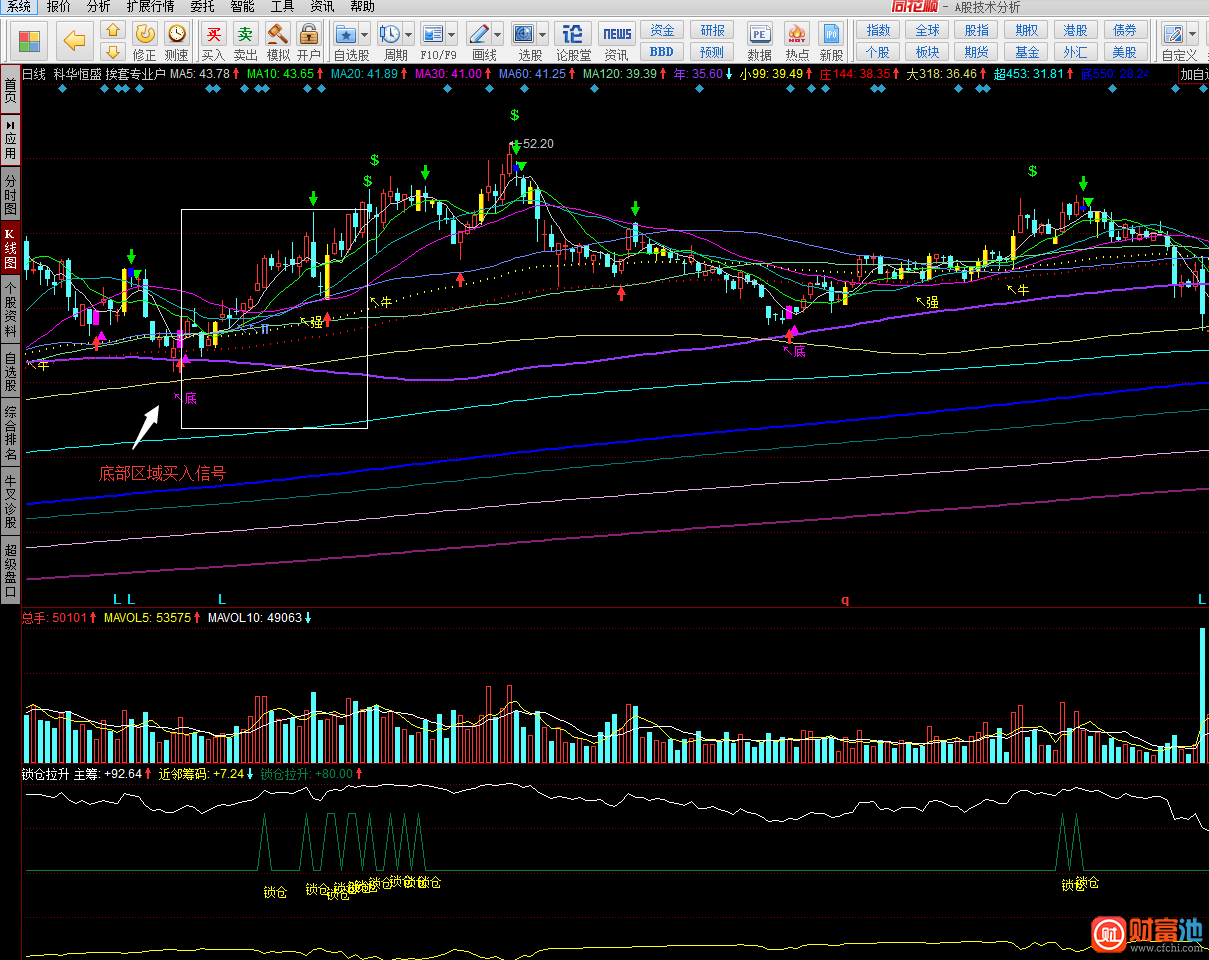The image size is (1209, 960).
Task: Expand 画线 drawing tool dropdown arrow
Action: click(x=497, y=34)
